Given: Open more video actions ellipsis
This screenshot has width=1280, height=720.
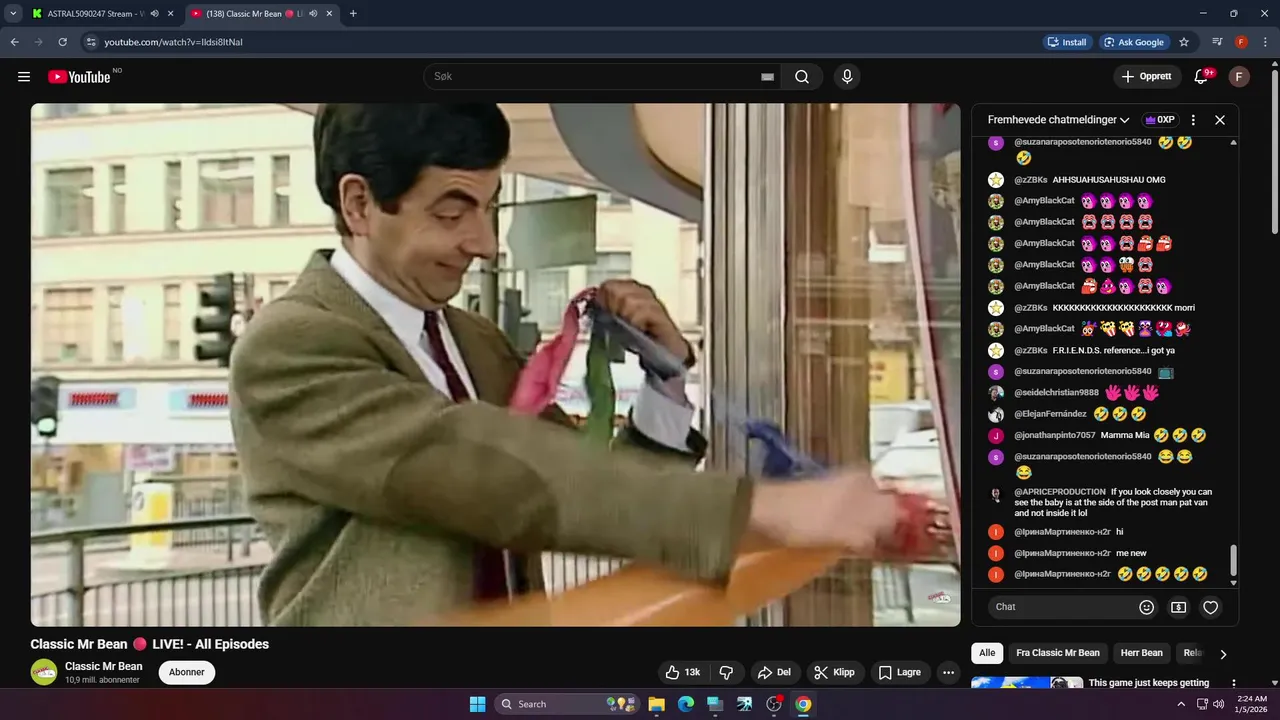Looking at the screenshot, I should click(948, 672).
